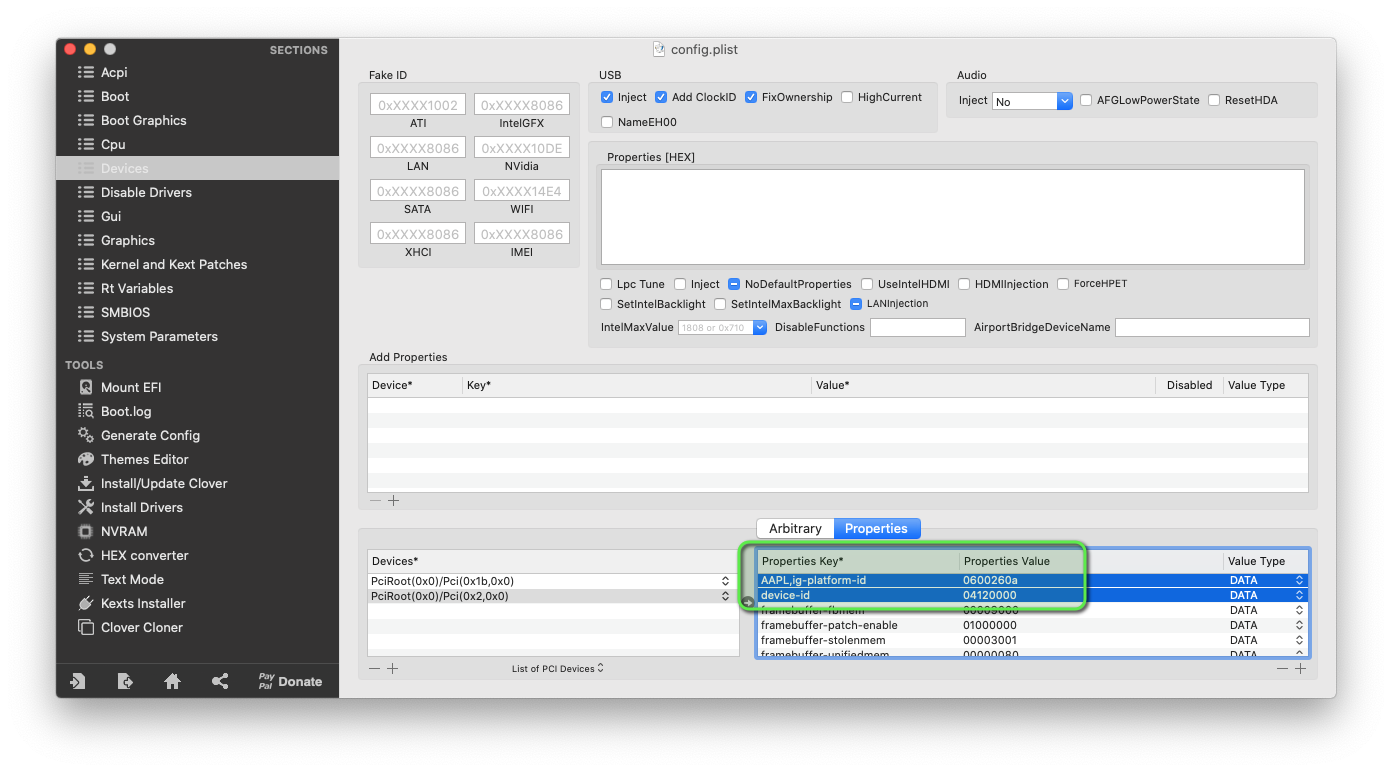Screen dimensions: 1392x772
Task: Remove selected device with minus button
Action: [375, 668]
